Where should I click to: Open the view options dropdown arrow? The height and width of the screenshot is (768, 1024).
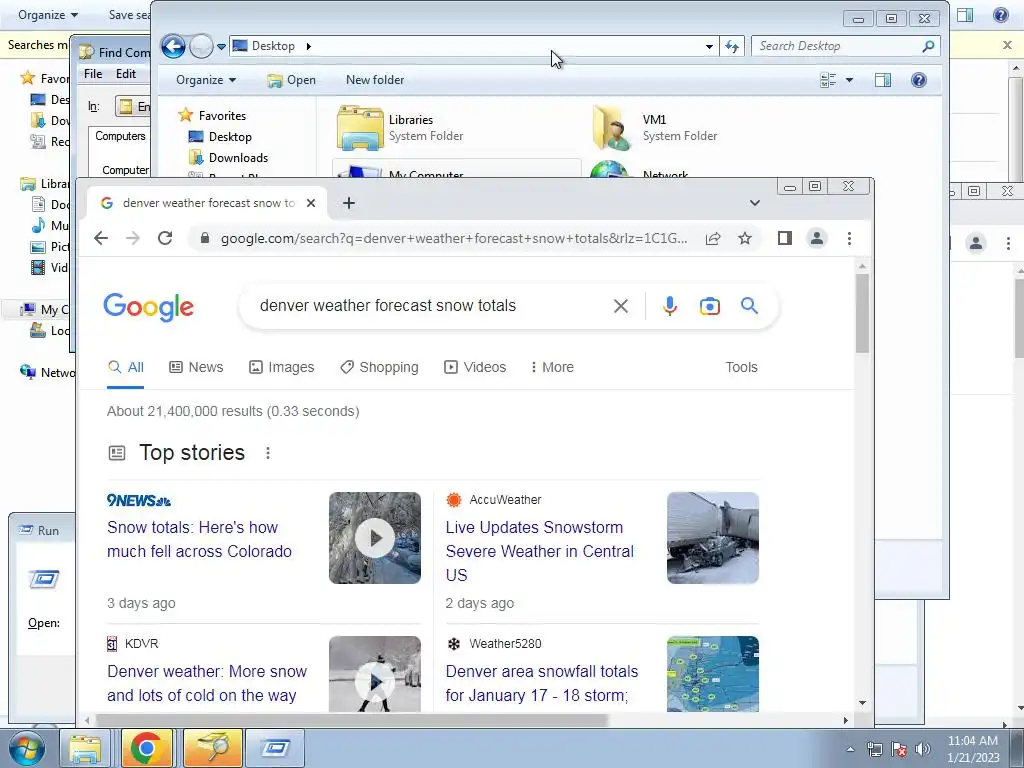click(849, 80)
